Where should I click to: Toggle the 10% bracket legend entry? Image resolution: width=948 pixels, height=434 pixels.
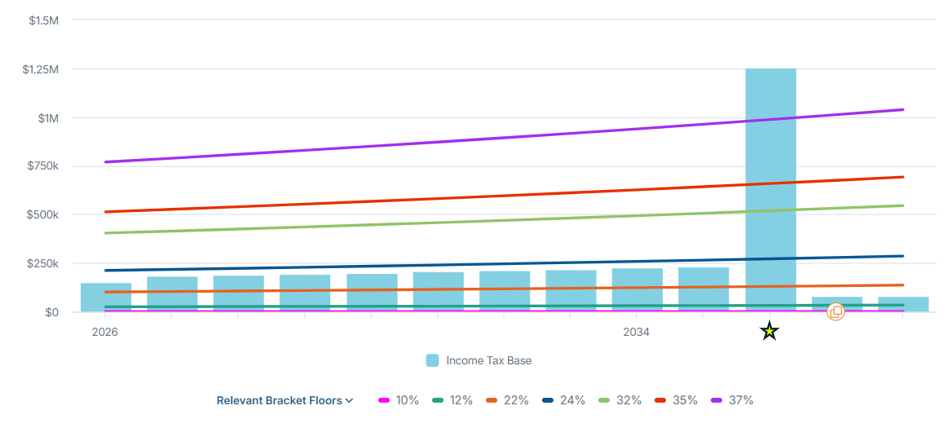(398, 400)
